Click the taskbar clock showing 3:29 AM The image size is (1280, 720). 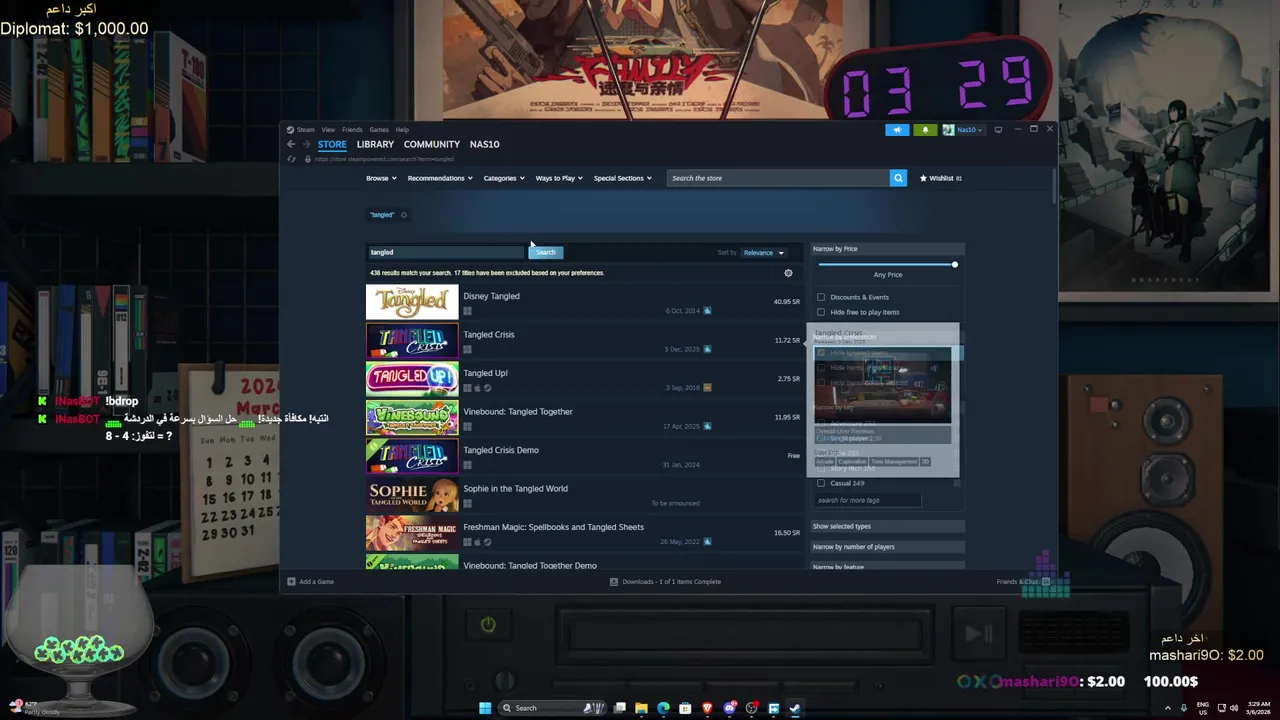coord(1259,708)
